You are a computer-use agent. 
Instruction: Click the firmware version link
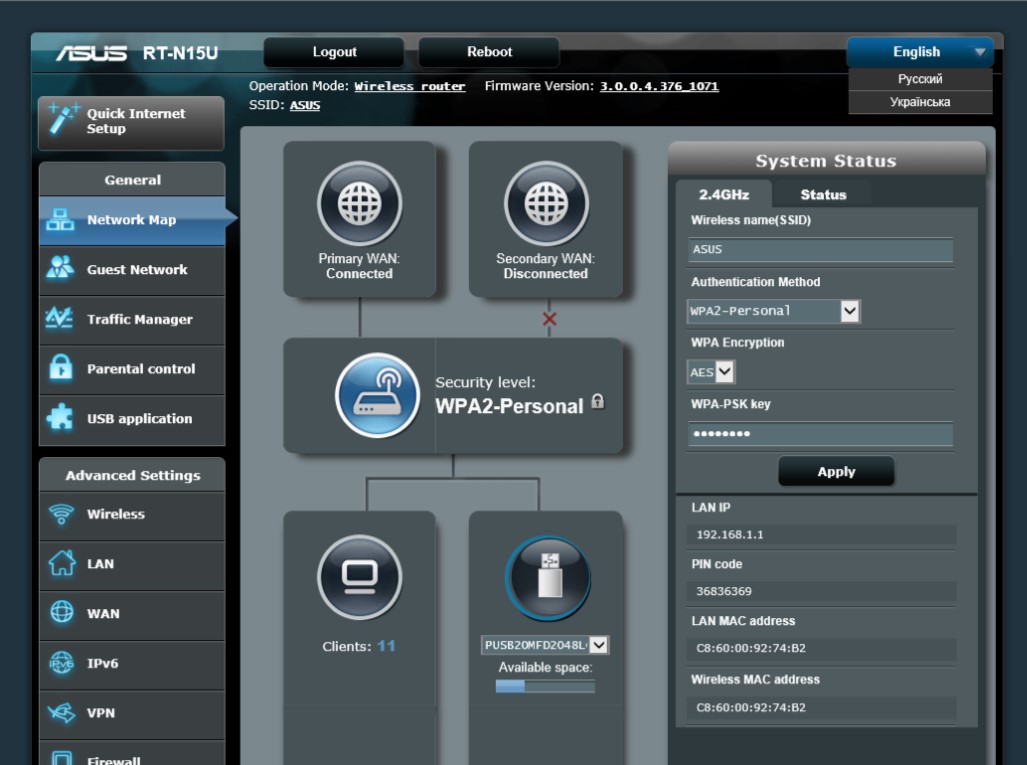(659, 87)
